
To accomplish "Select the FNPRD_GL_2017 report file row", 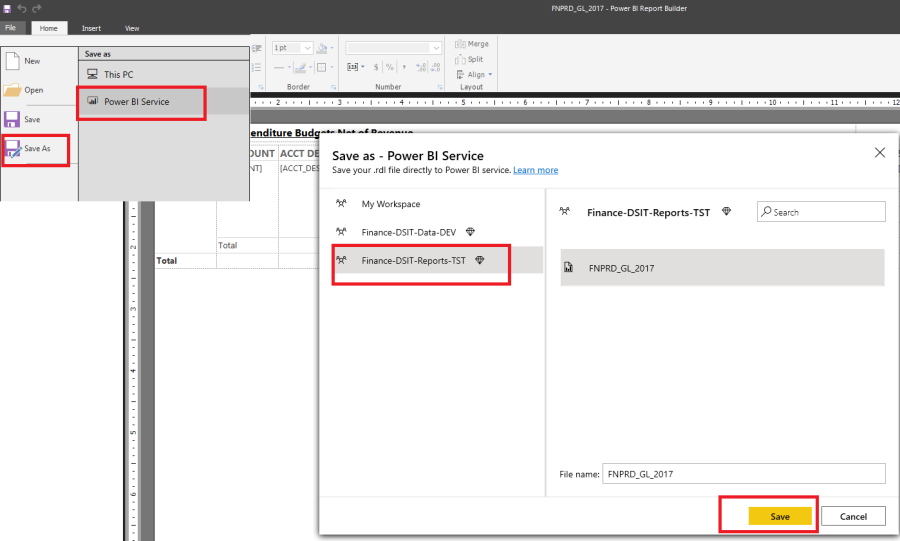I will pos(722,267).
